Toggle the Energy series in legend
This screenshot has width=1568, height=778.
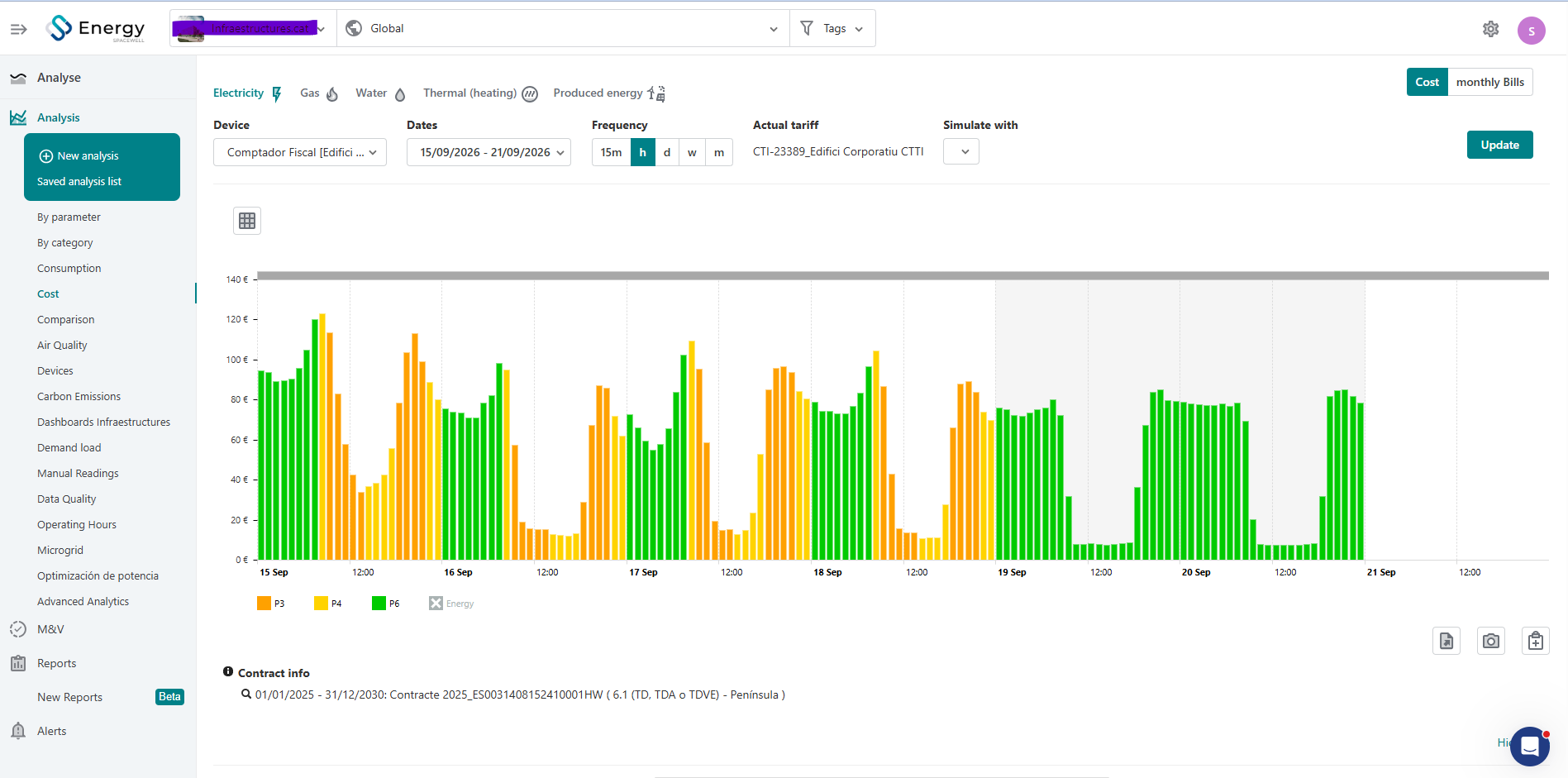[451, 604]
